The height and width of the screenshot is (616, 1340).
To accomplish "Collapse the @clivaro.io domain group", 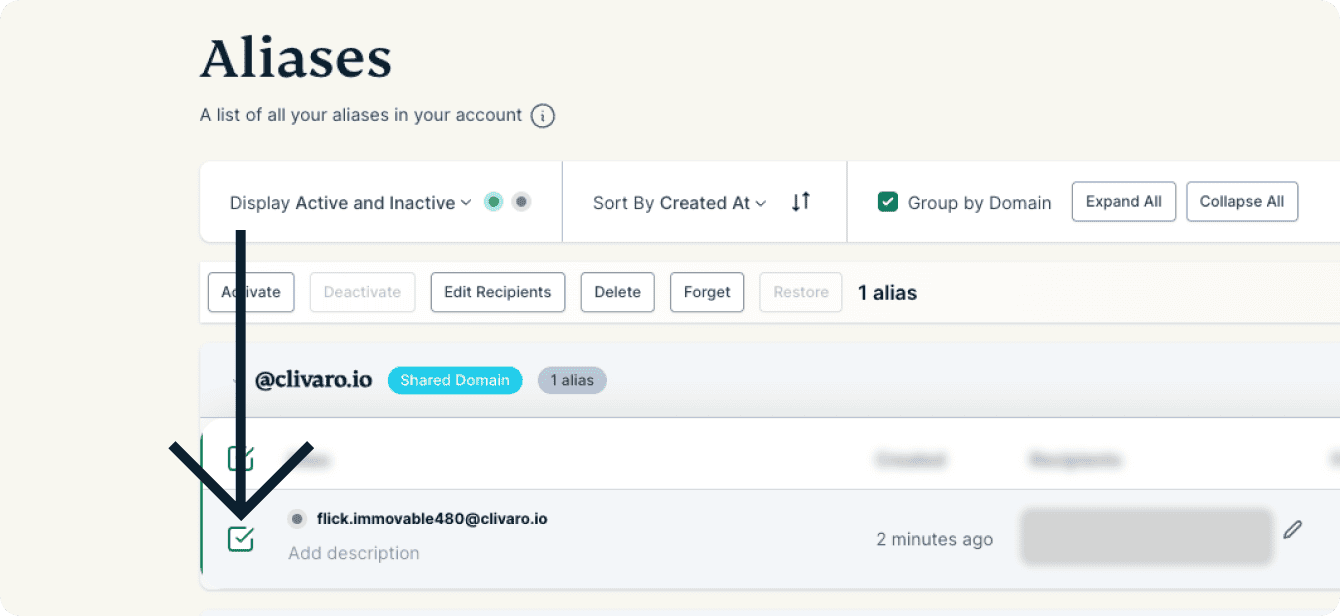I will [x=236, y=381].
